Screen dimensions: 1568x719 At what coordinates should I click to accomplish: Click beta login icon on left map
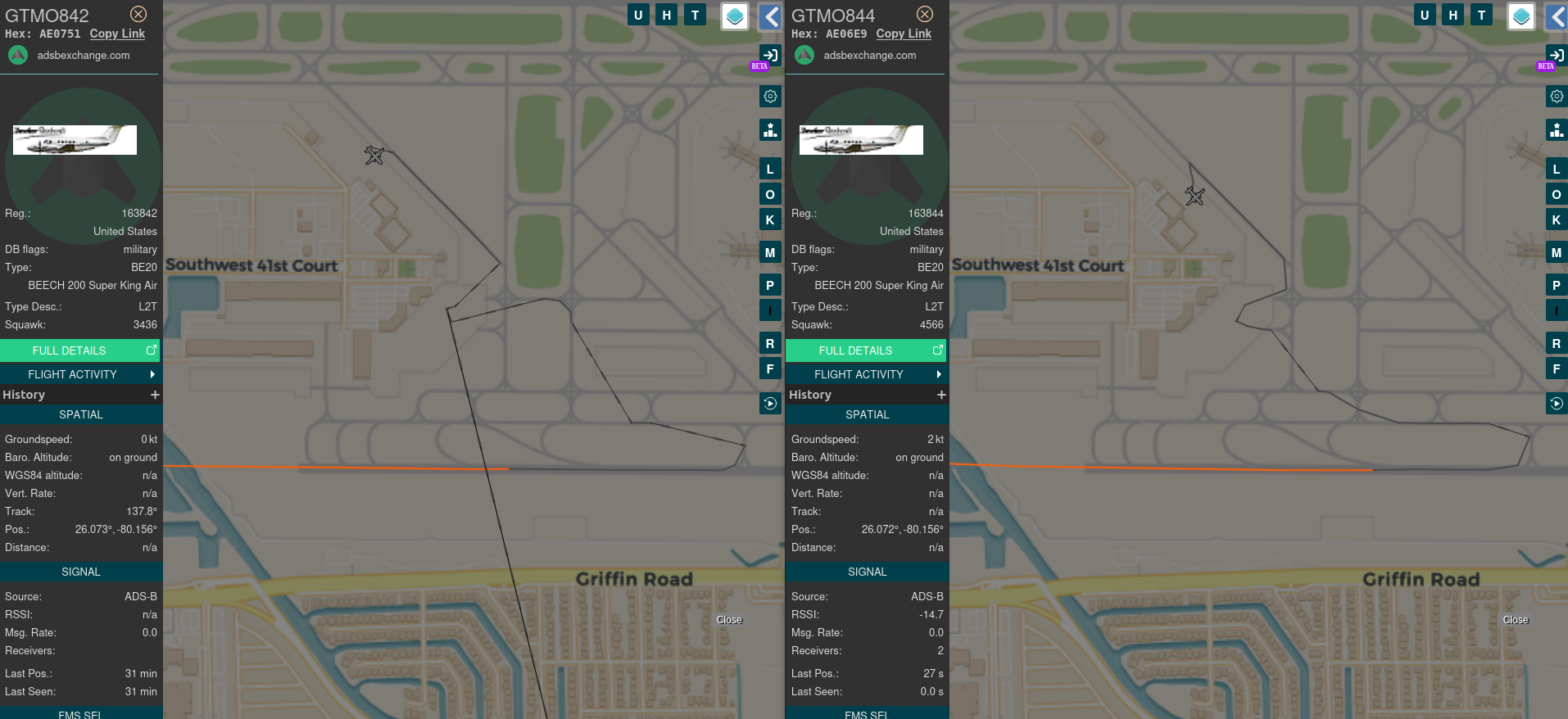click(x=770, y=56)
